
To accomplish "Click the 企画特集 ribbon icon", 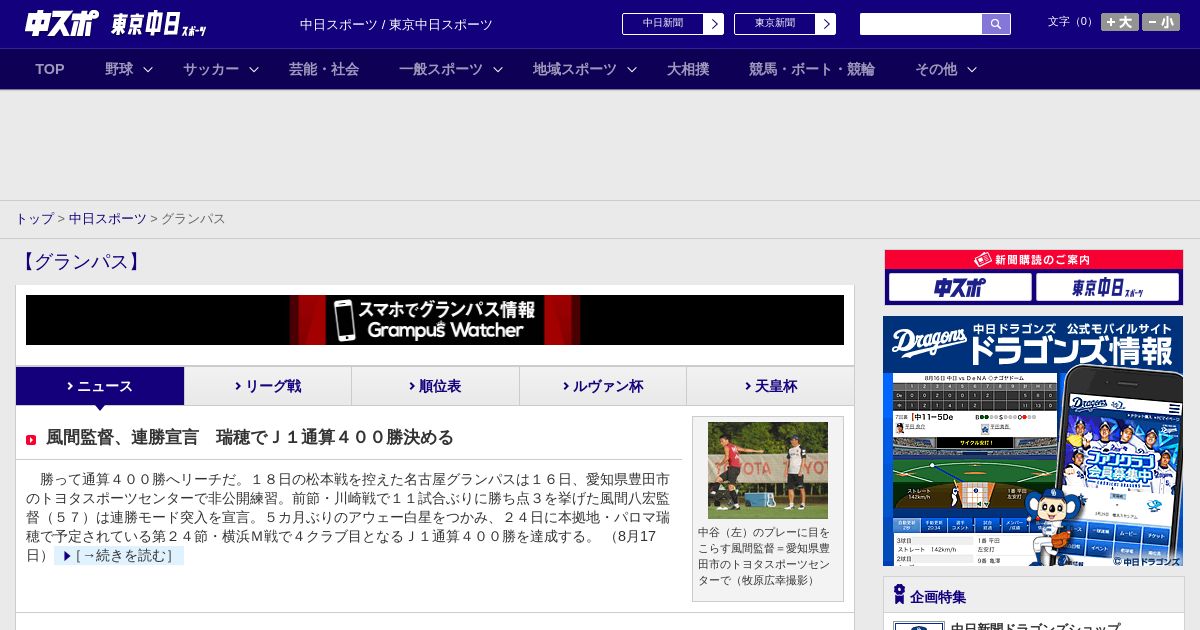I will pos(899,595).
